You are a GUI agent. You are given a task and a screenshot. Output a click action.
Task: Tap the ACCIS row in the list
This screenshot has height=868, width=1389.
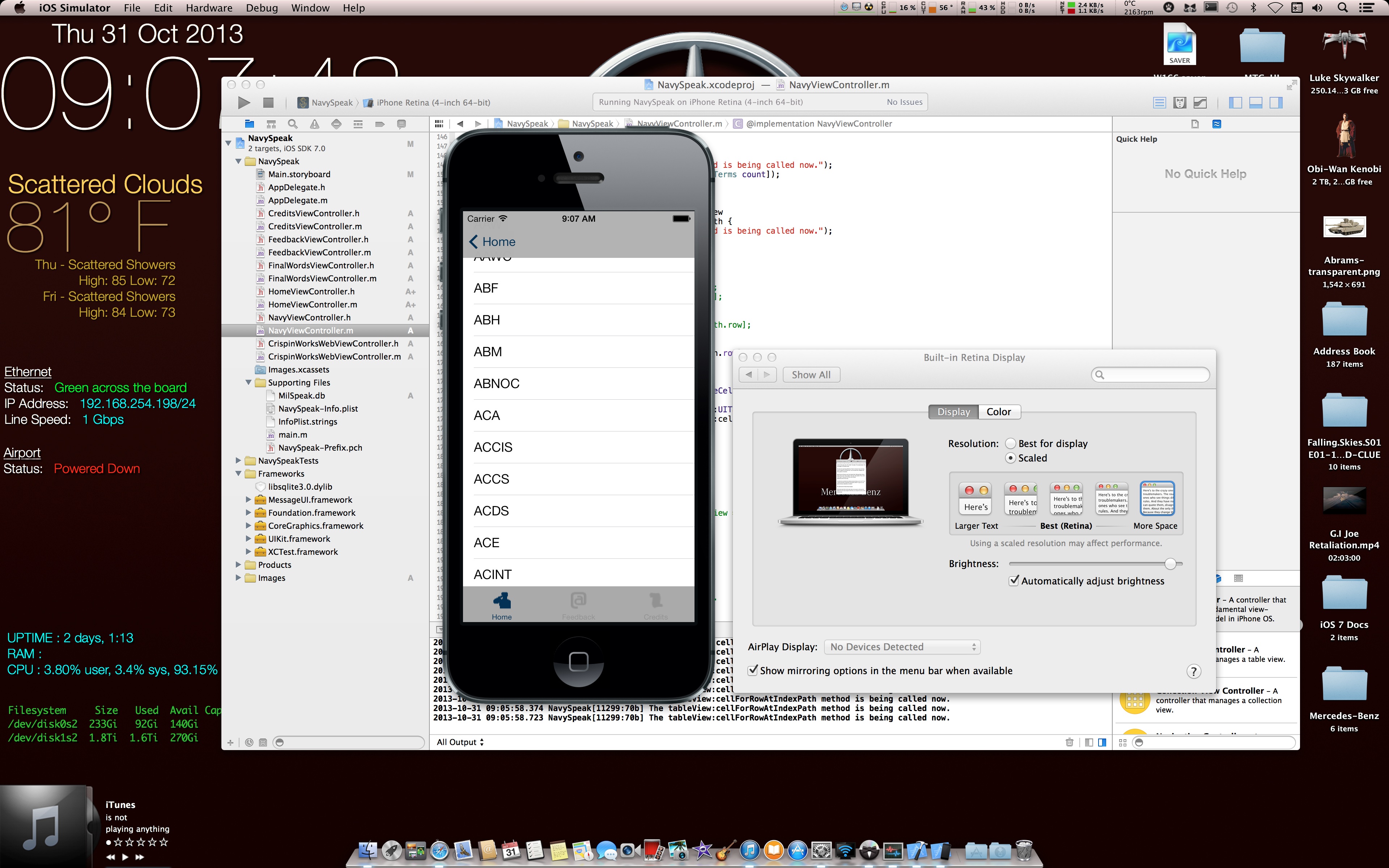[578, 447]
